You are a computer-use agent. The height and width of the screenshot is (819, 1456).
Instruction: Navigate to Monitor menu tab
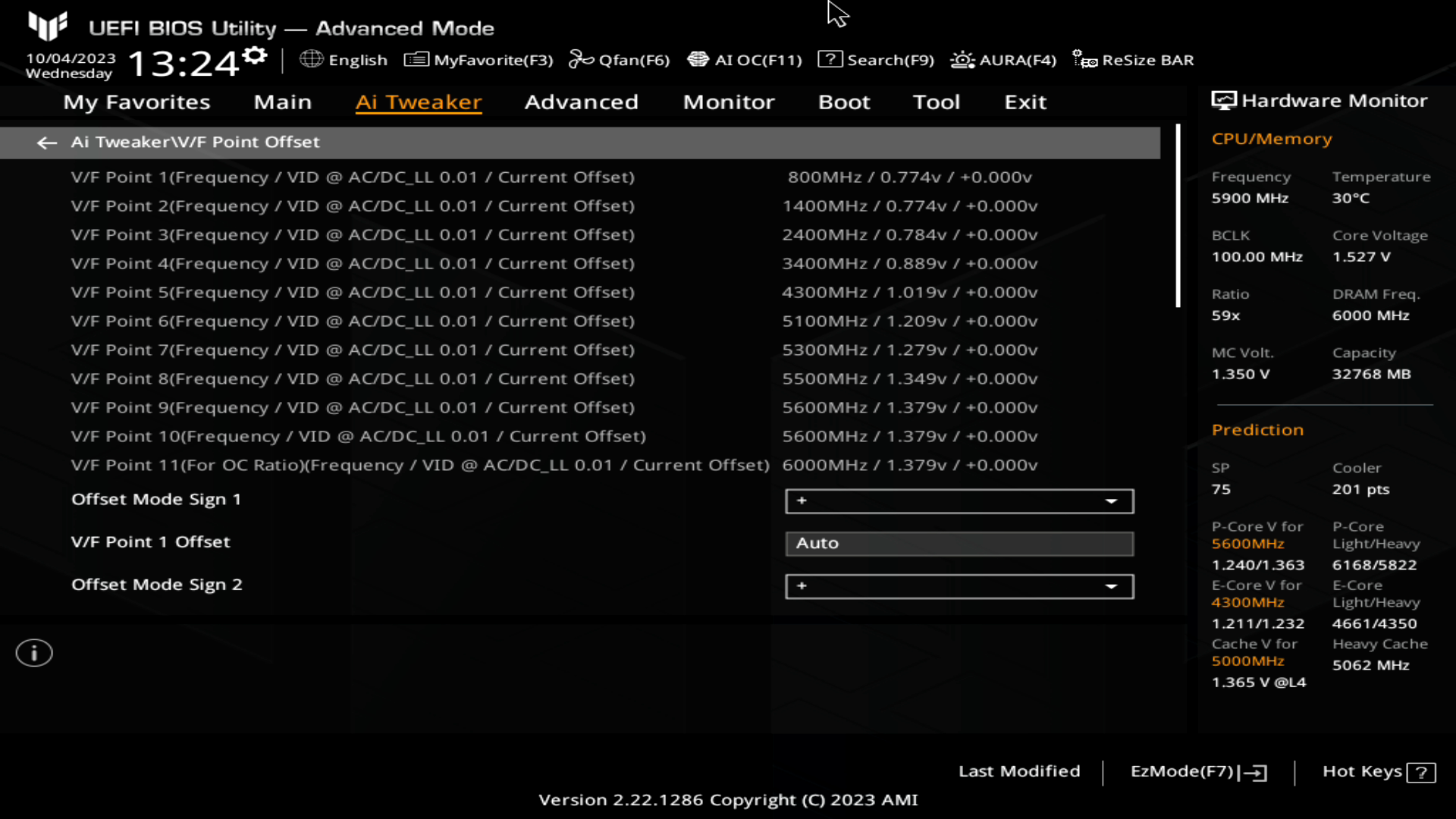pyautogui.click(x=728, y=101)
